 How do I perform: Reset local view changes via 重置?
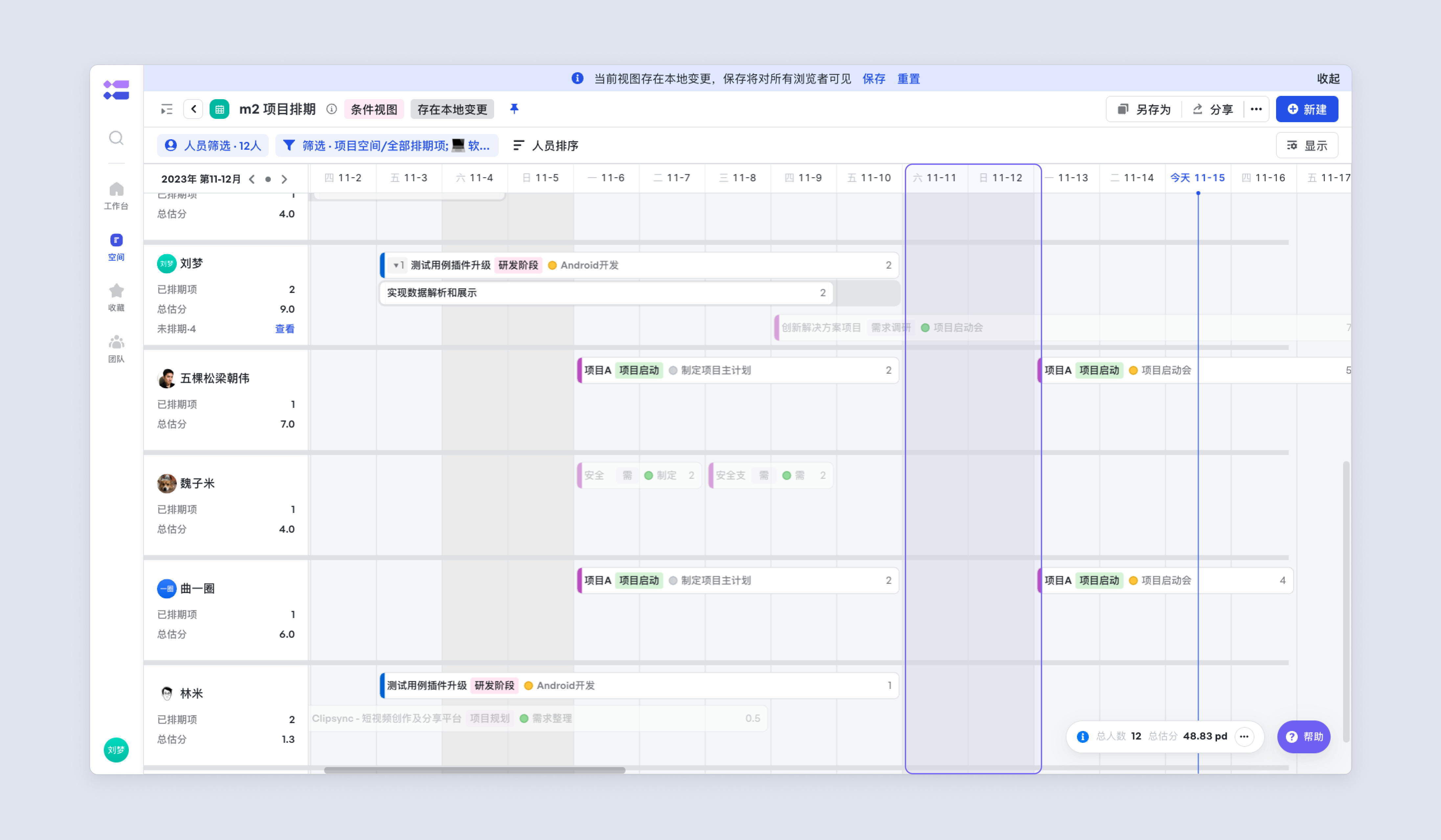pos(908,79)
